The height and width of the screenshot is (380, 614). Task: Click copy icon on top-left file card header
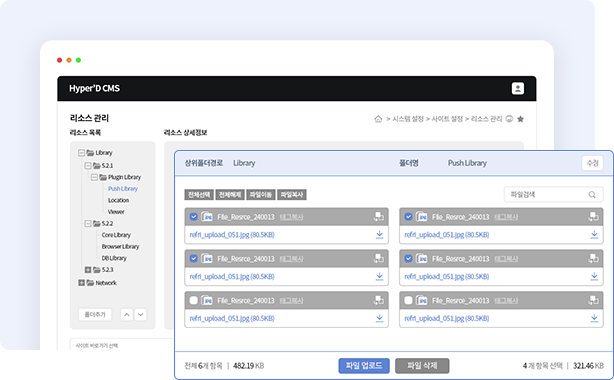tap(379, 217)
